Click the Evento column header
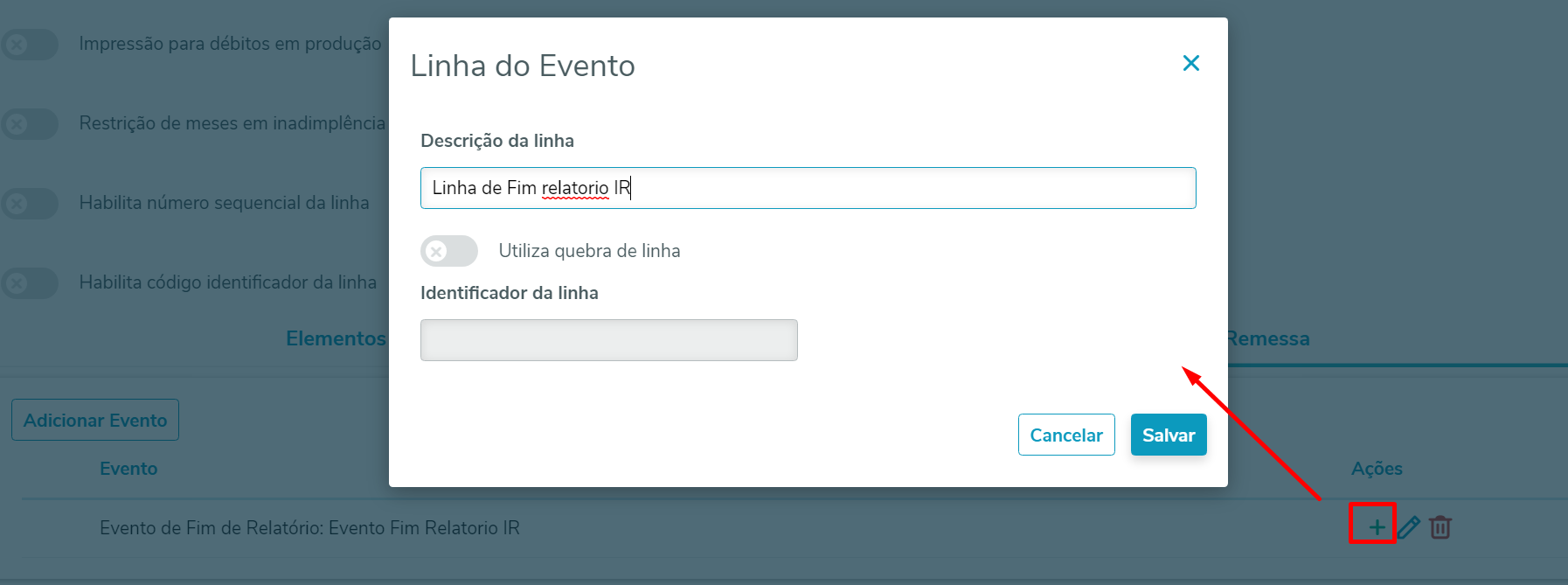The width and height of the screenshot is (1568, 585). [x=128, y=469]
